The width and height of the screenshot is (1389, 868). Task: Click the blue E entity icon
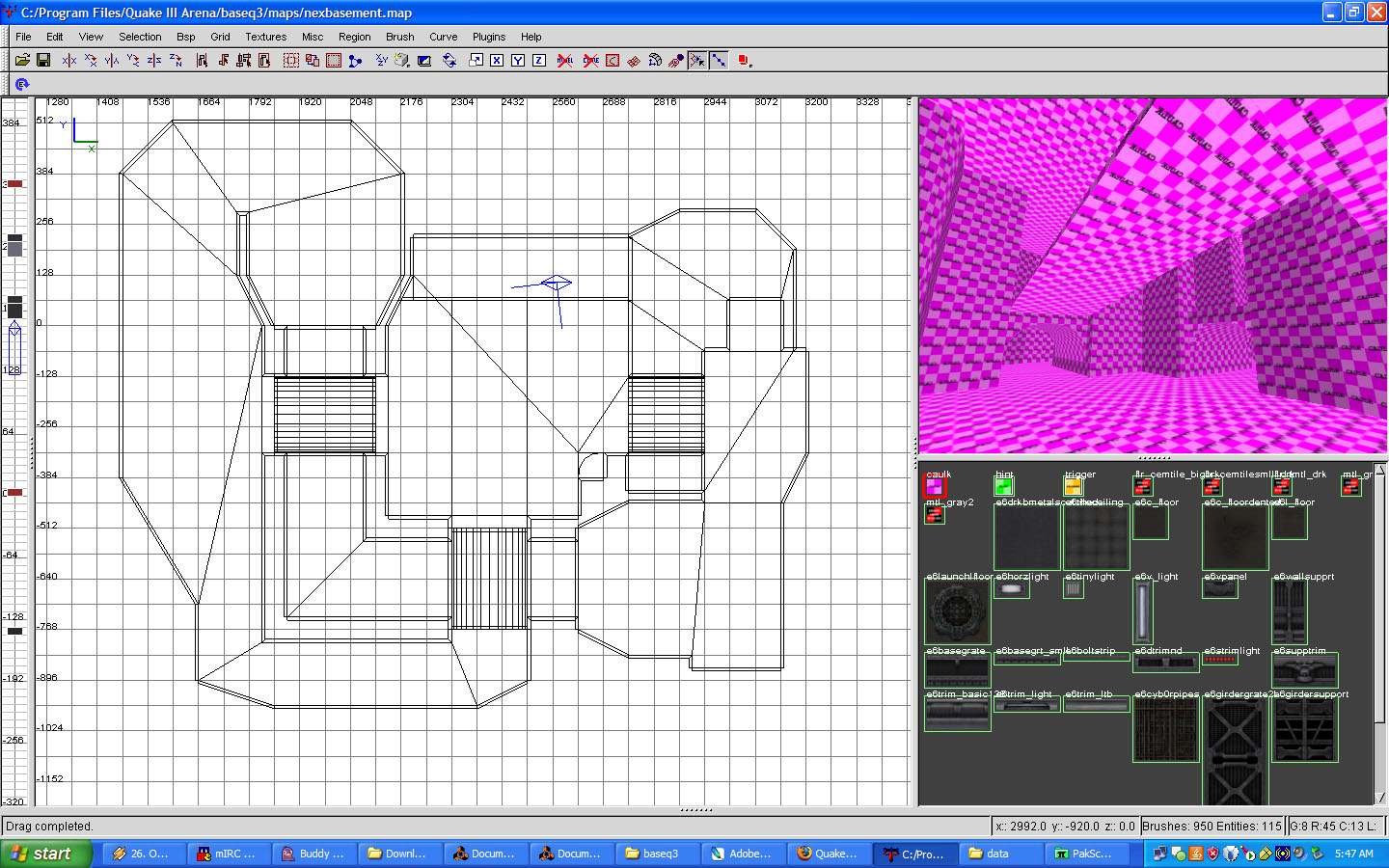click(x=22, y=85)
